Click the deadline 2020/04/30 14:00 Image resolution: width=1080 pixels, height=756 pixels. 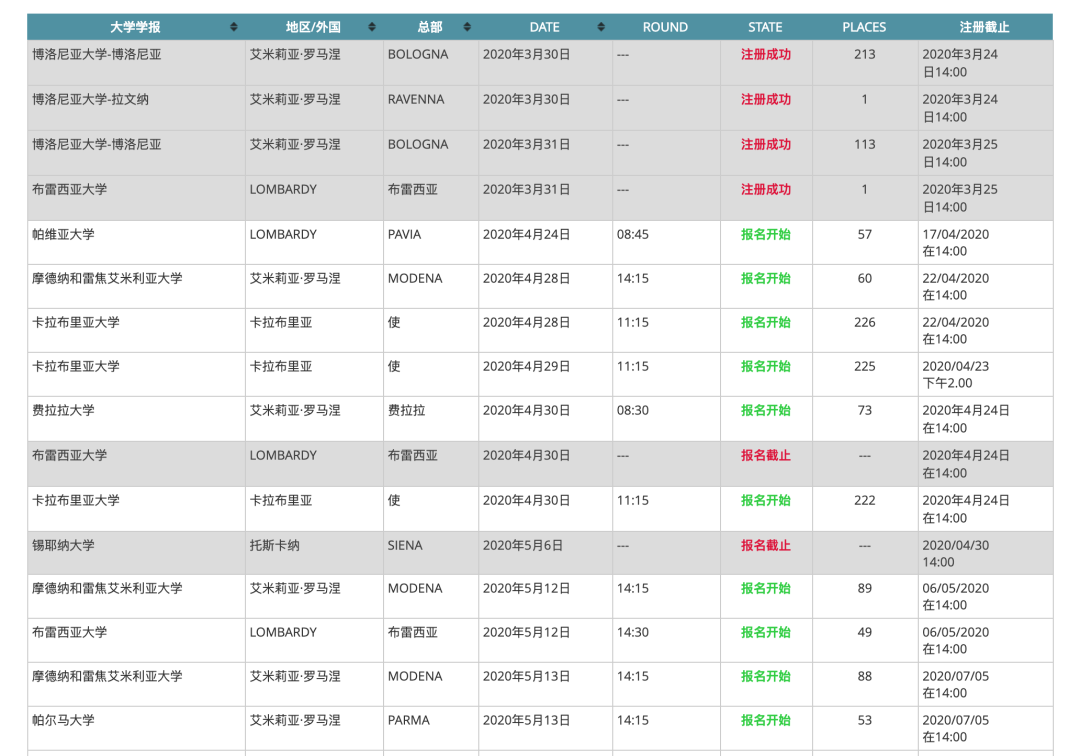955,554
